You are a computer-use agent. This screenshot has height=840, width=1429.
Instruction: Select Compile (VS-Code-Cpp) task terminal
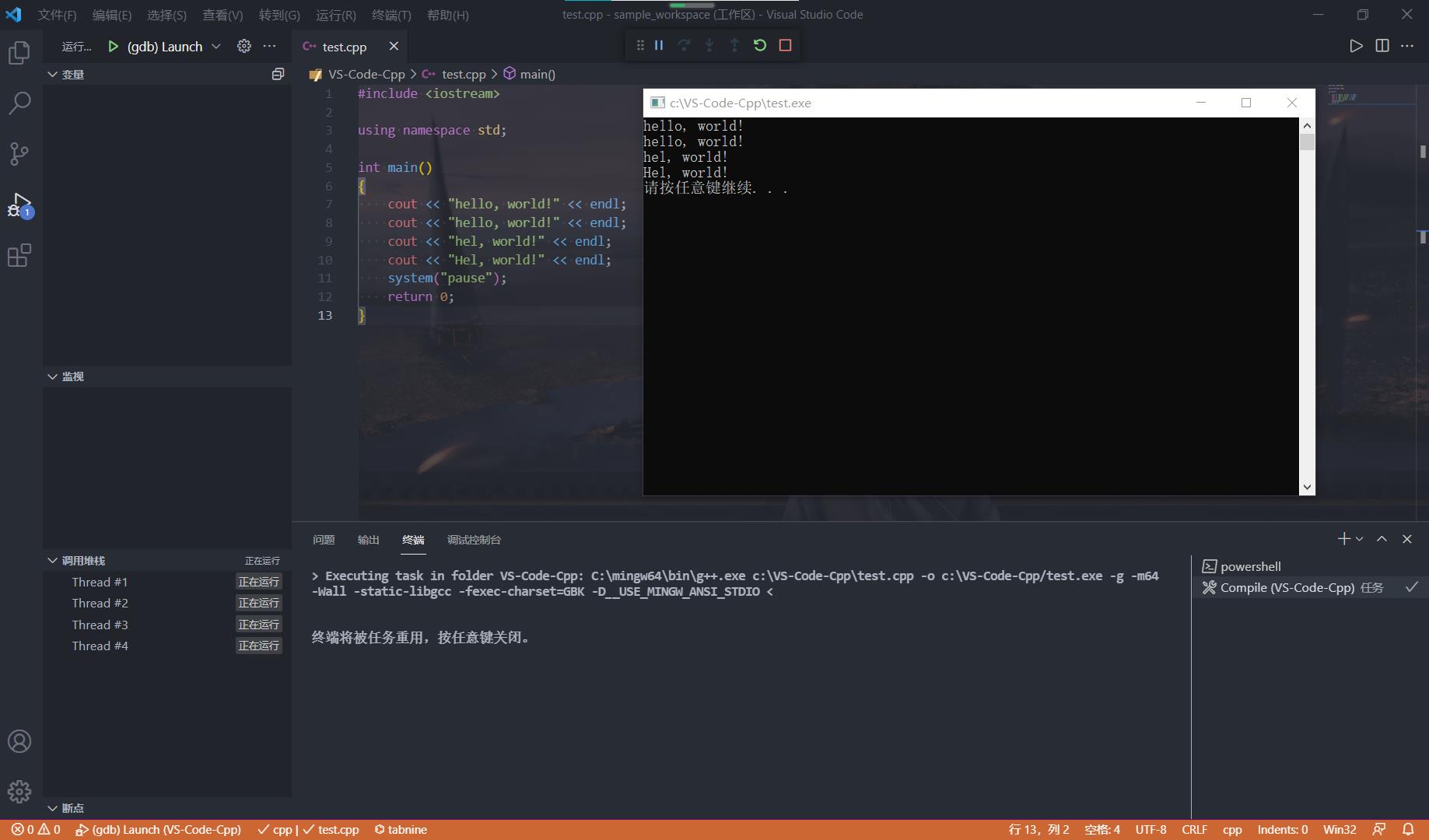point(1310,587)
